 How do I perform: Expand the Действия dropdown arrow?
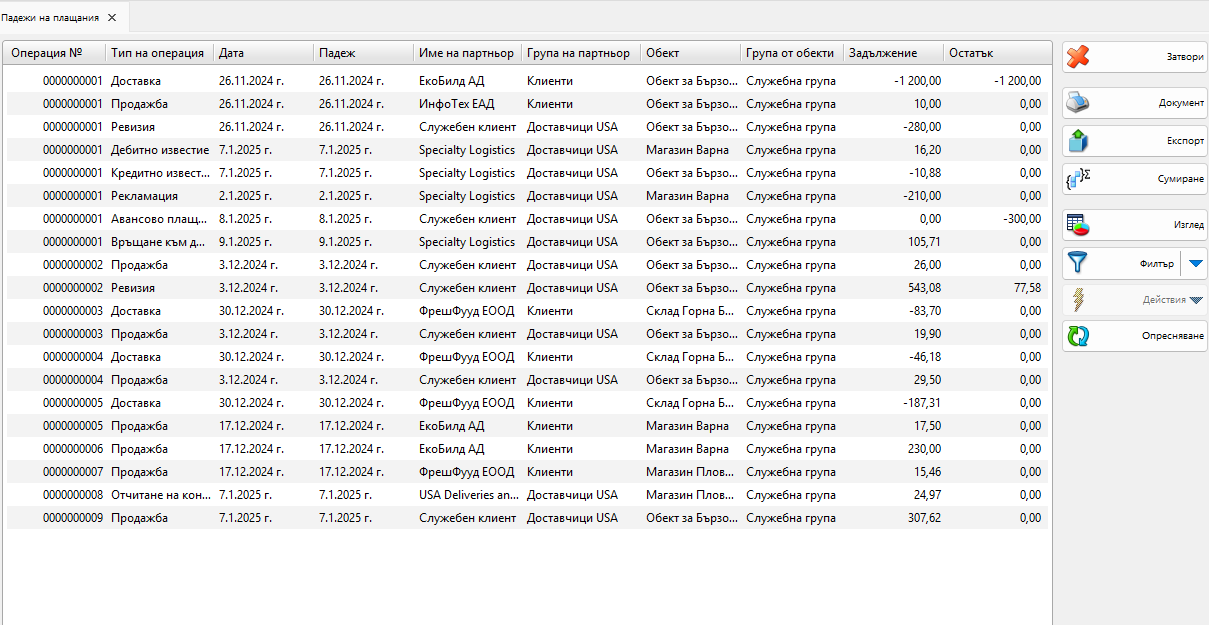click(1195, 300)
